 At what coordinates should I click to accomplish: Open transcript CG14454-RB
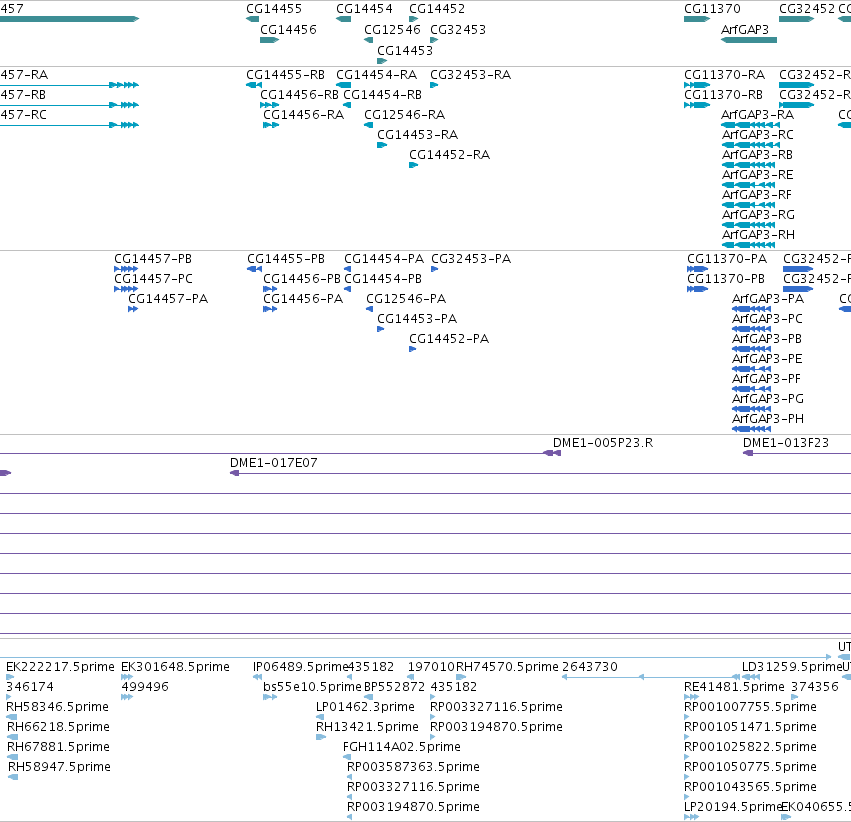point(383,94)
